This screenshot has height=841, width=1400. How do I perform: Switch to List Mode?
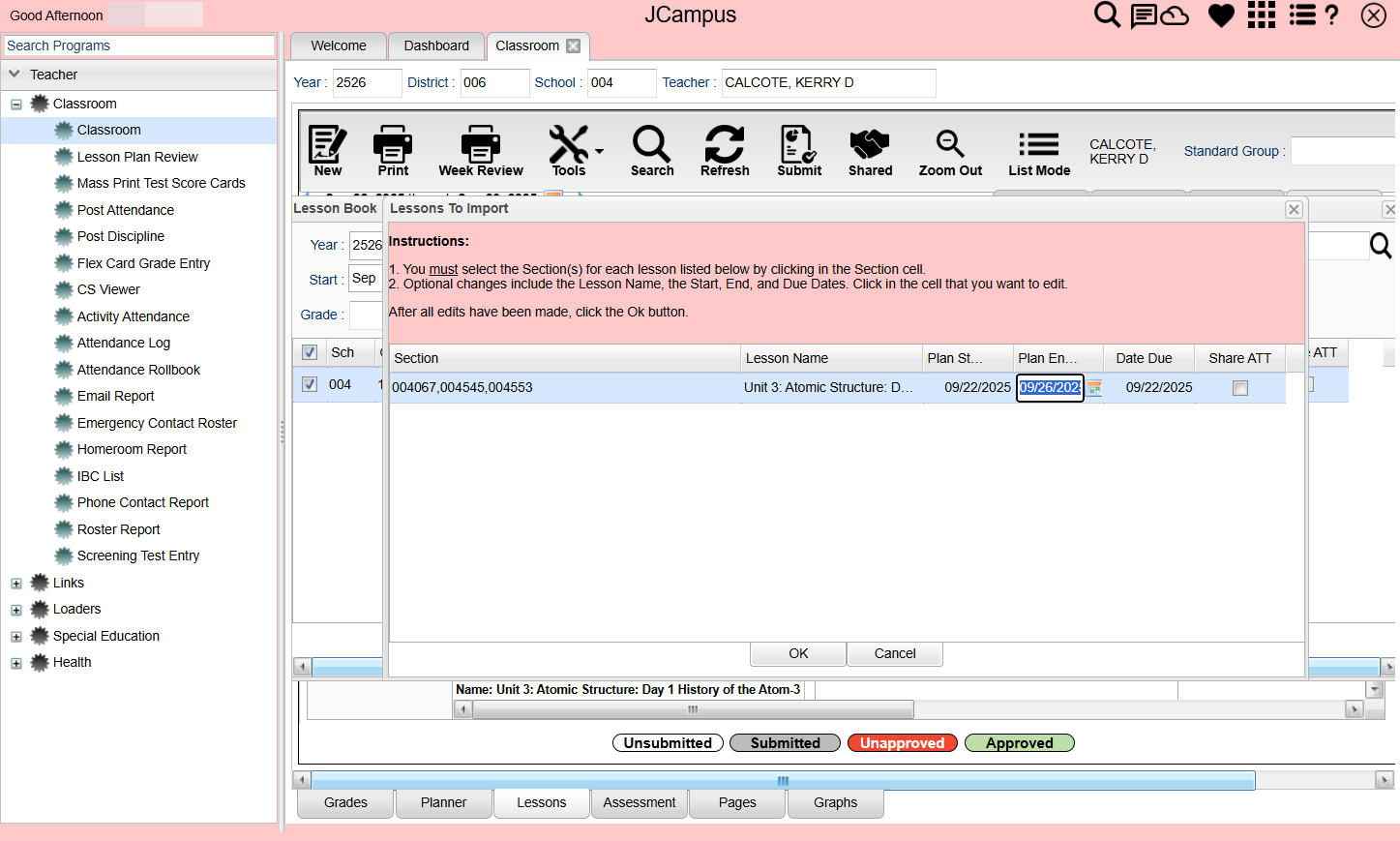click(1039, 151)
